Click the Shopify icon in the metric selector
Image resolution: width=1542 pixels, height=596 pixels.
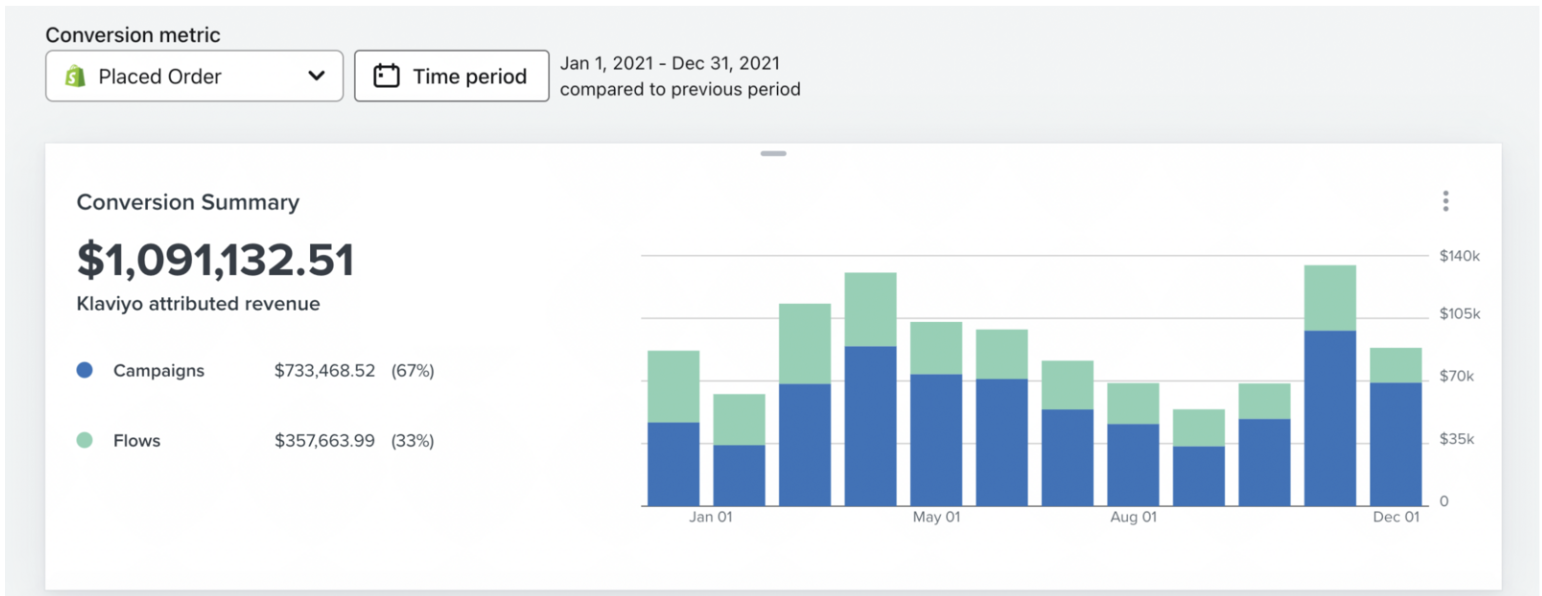click(73, 76)
